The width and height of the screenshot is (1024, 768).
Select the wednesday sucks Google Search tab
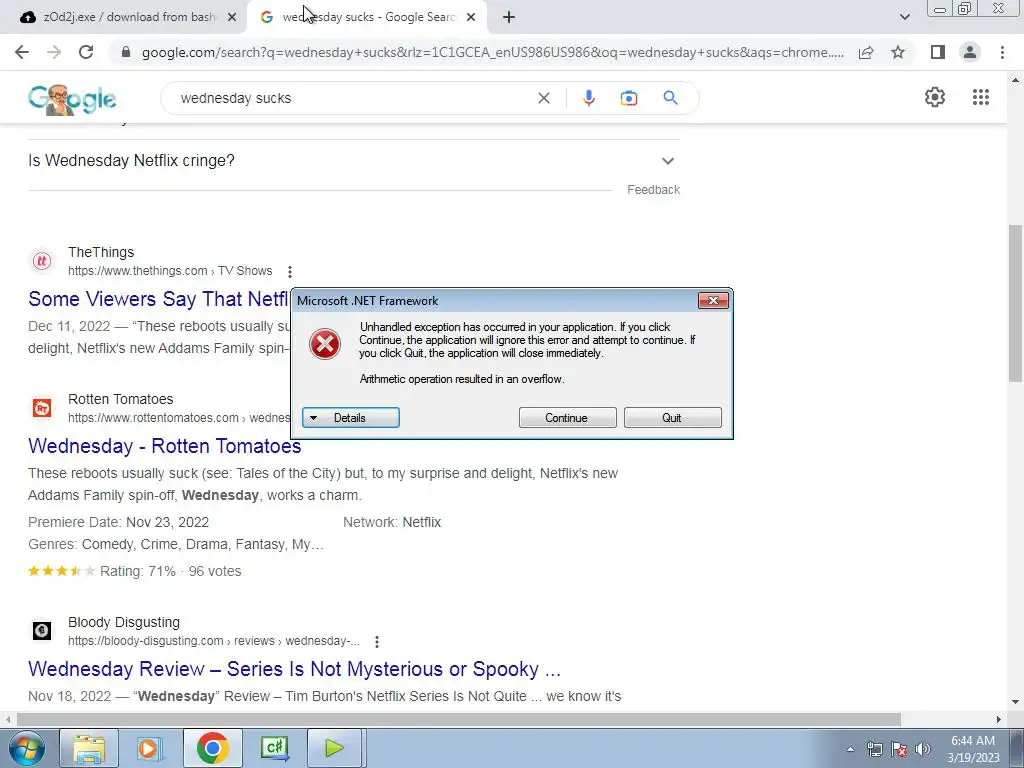click(x=368, y=18)
